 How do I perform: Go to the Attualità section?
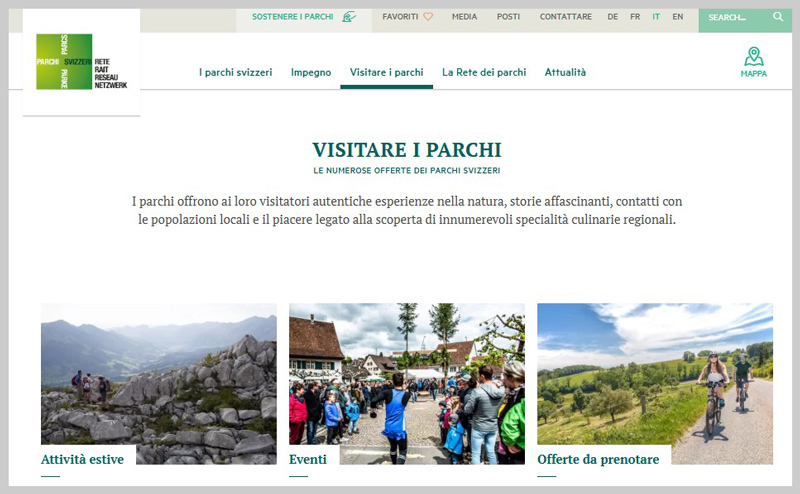tap(565, 73)
